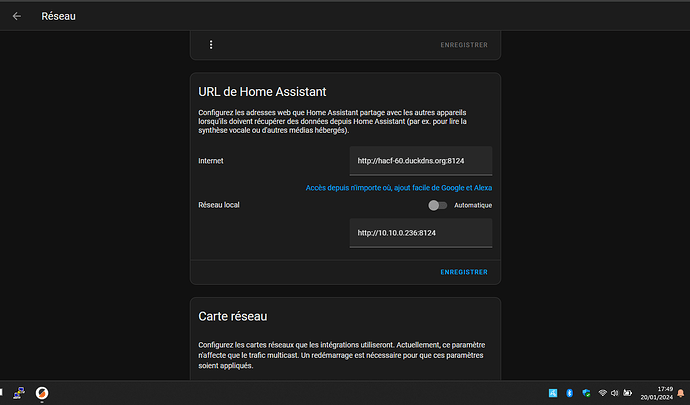Save the Home Assistant URL with Enregistrer
Image resolution: width=690 pixels, height=405 pixels.
(464, 272)
